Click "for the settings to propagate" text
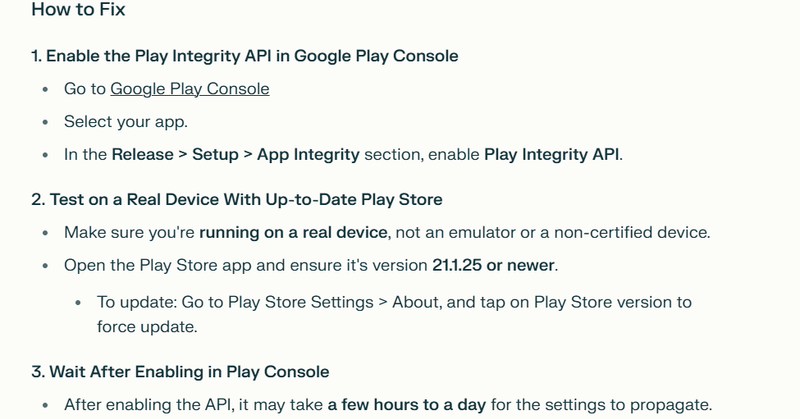This screenshot has width=800, height=419. pos(599,405)
